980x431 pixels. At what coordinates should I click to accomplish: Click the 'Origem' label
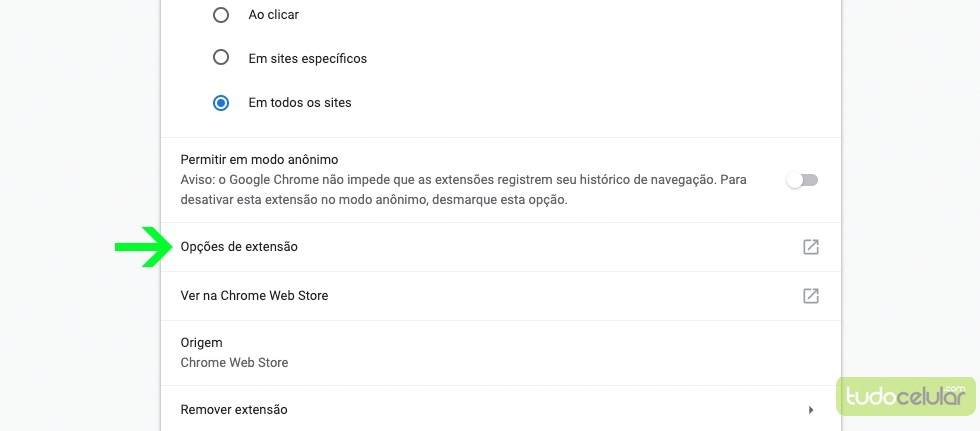pos(201,343)
